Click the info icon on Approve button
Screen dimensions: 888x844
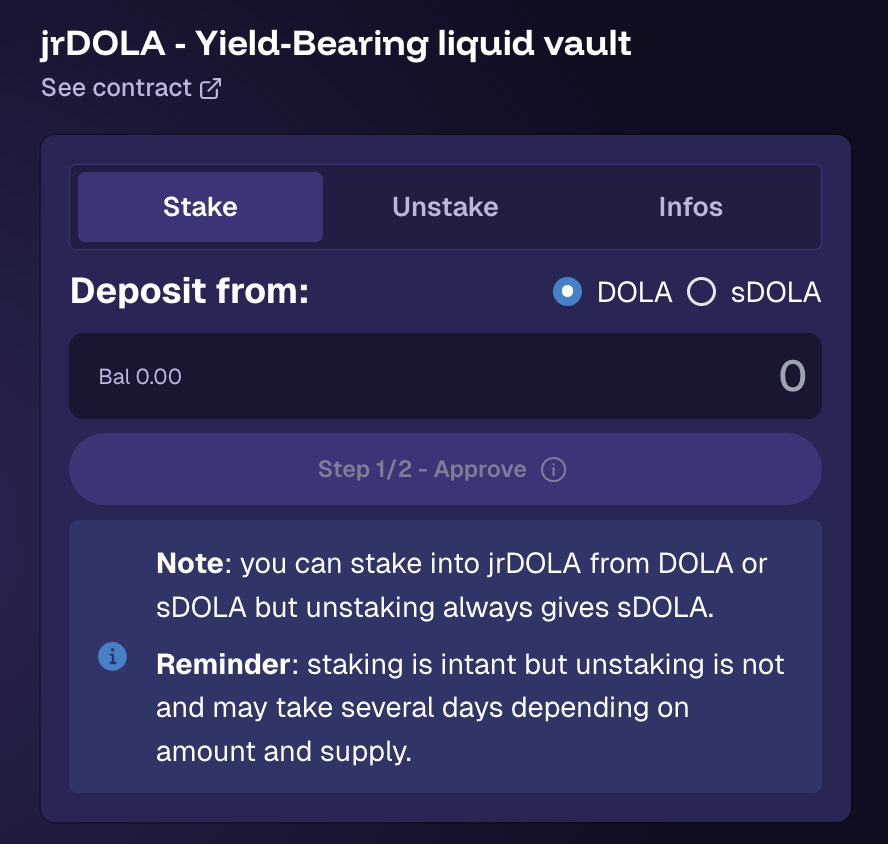tap(553, 469)
